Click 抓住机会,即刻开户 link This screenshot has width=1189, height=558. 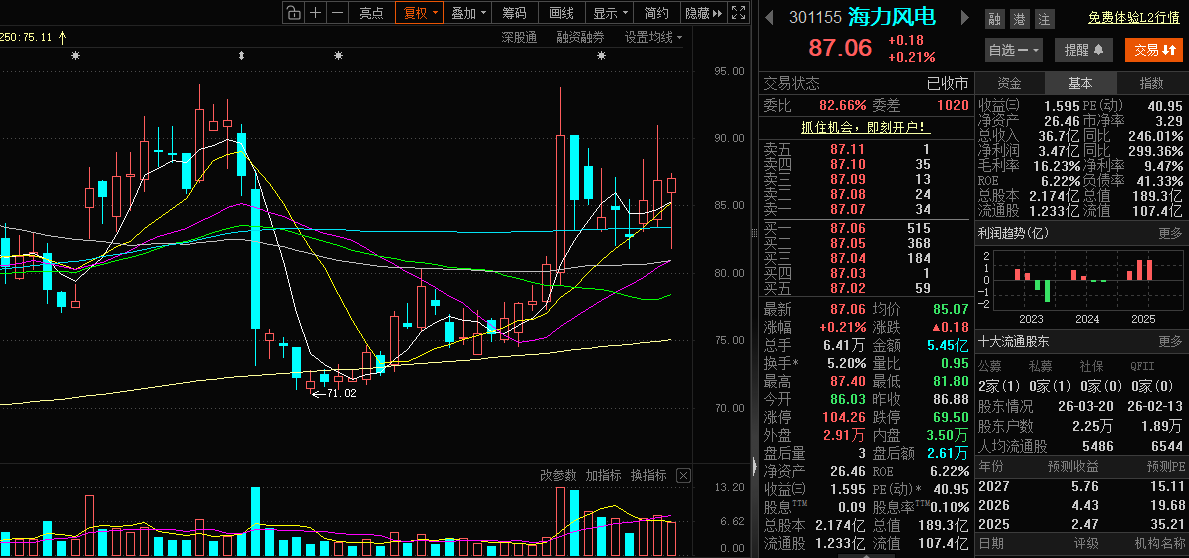pyautogui.click(x=866, y=127)
